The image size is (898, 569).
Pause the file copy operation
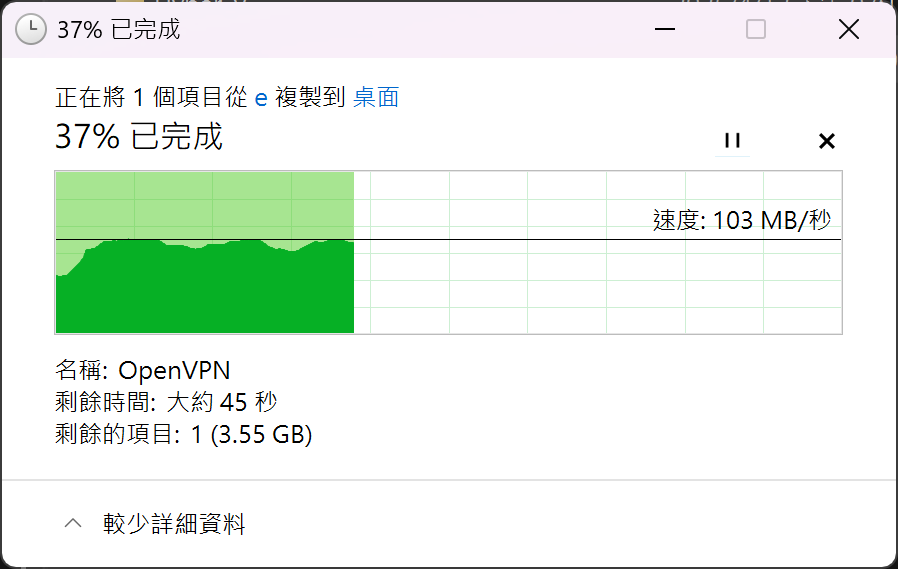coord(732,140)
